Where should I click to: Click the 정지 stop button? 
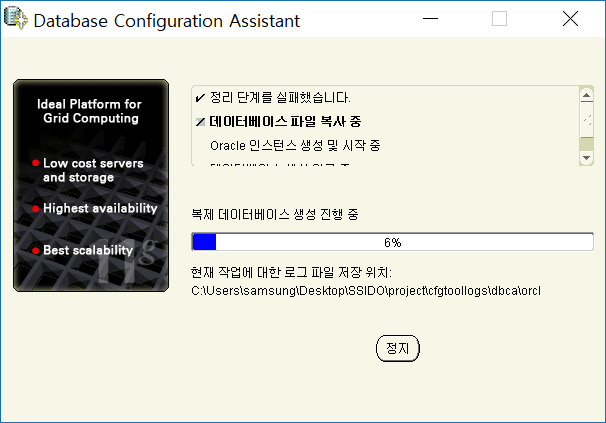(x=398, y=348)
